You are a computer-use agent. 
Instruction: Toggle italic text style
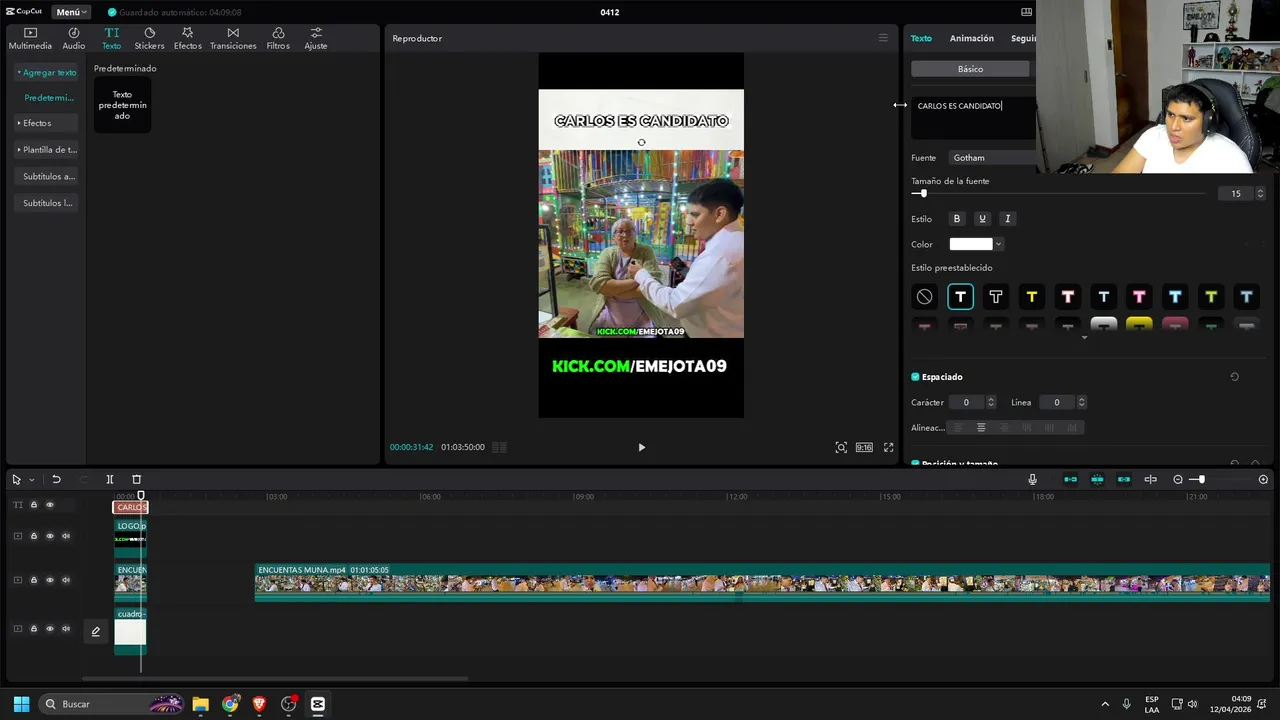1007,219
